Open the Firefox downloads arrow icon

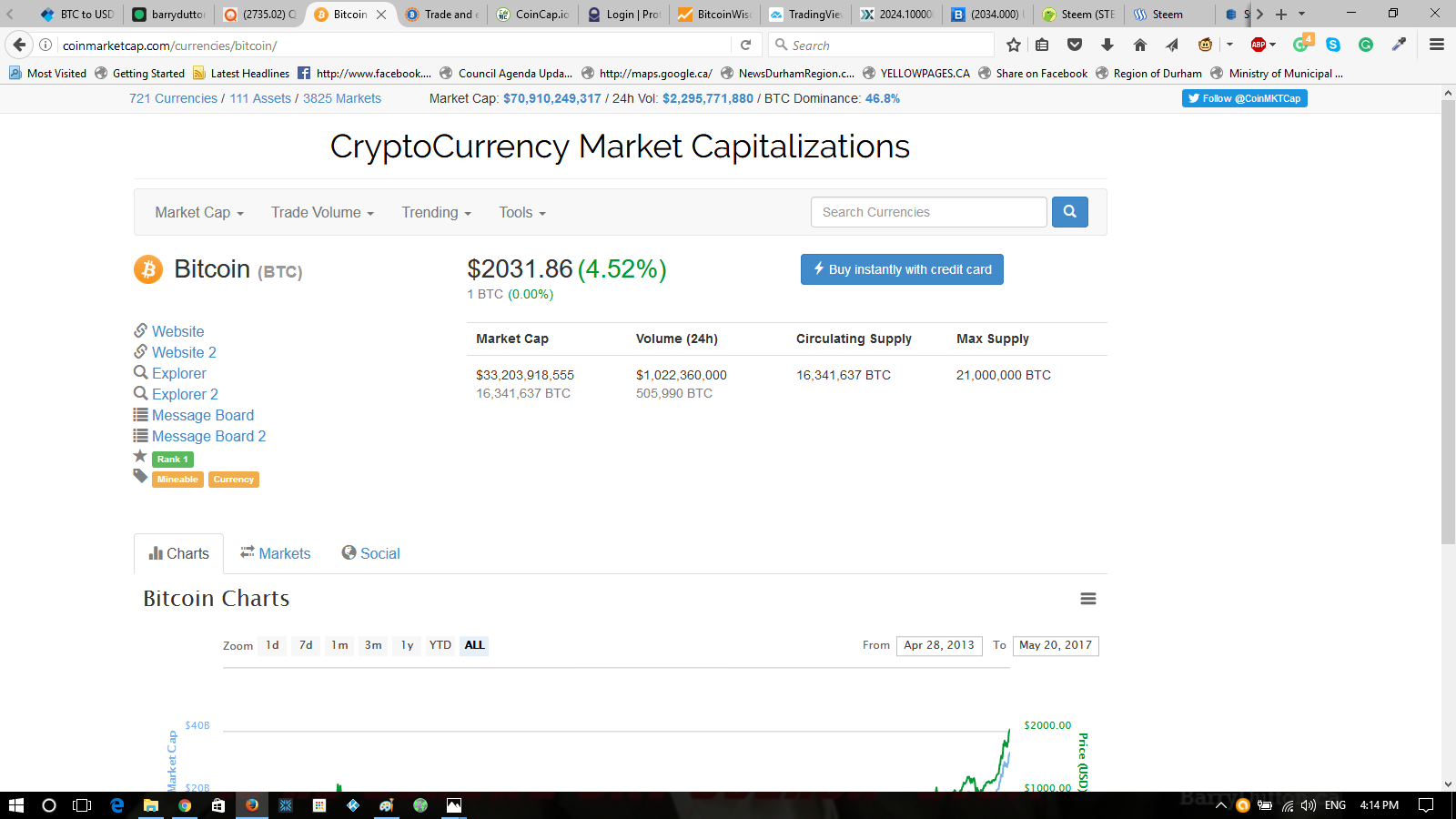1107,45
